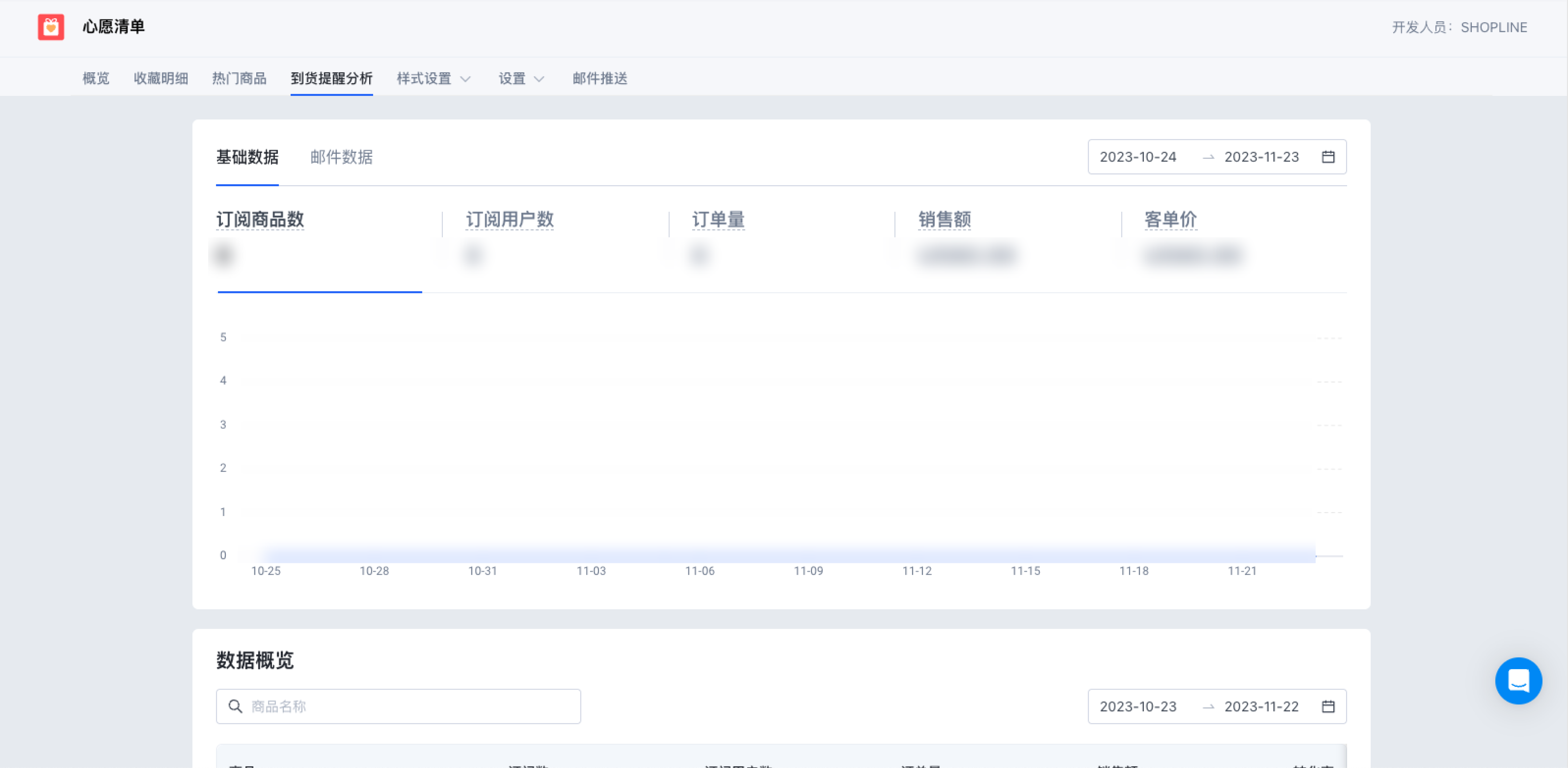
Task: Click the end date 2023-11-23 field
Action: click(1262, 157)
